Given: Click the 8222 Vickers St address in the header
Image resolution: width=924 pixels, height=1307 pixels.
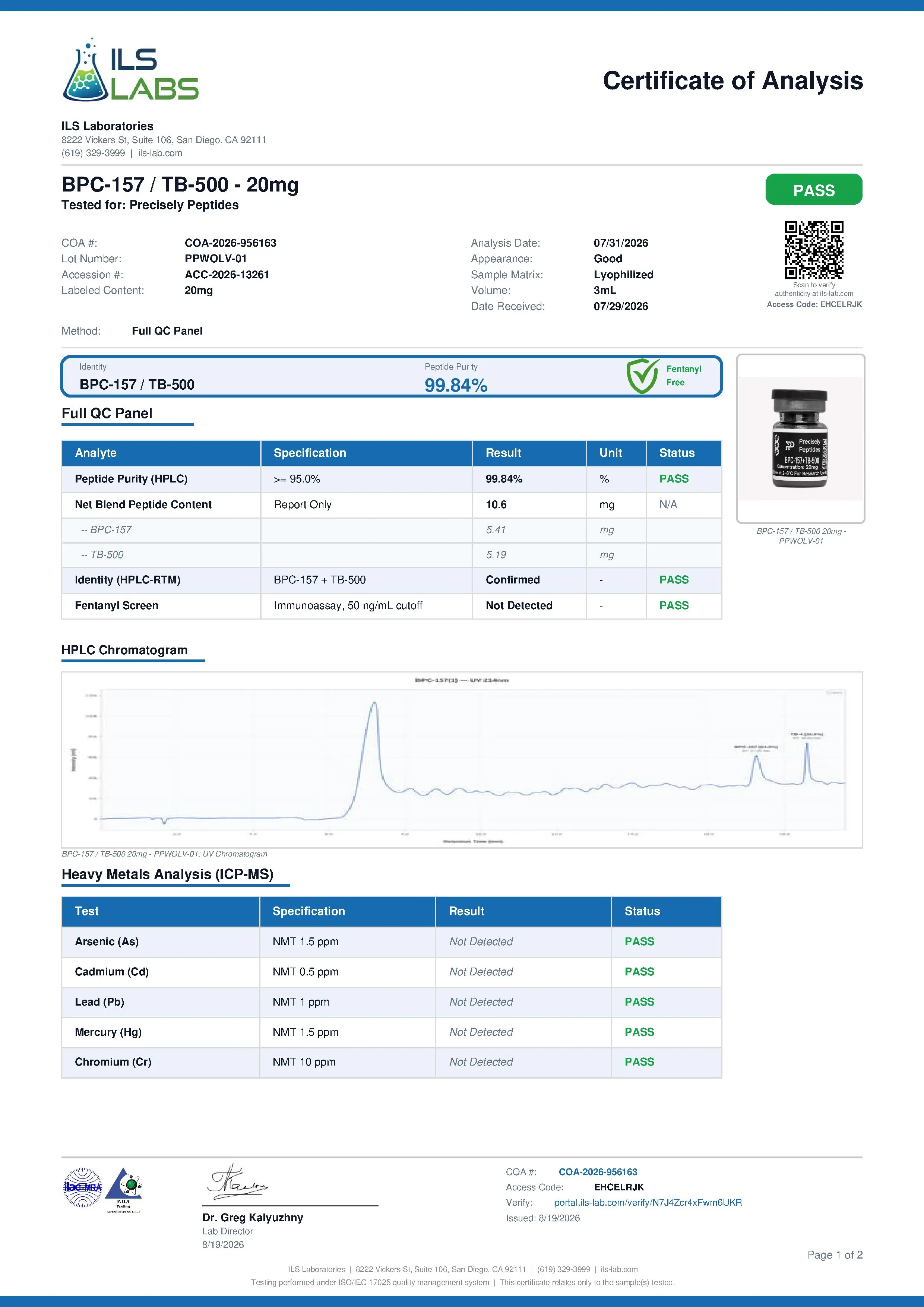Looking at the screenshot, I should (x=164, y=140).
